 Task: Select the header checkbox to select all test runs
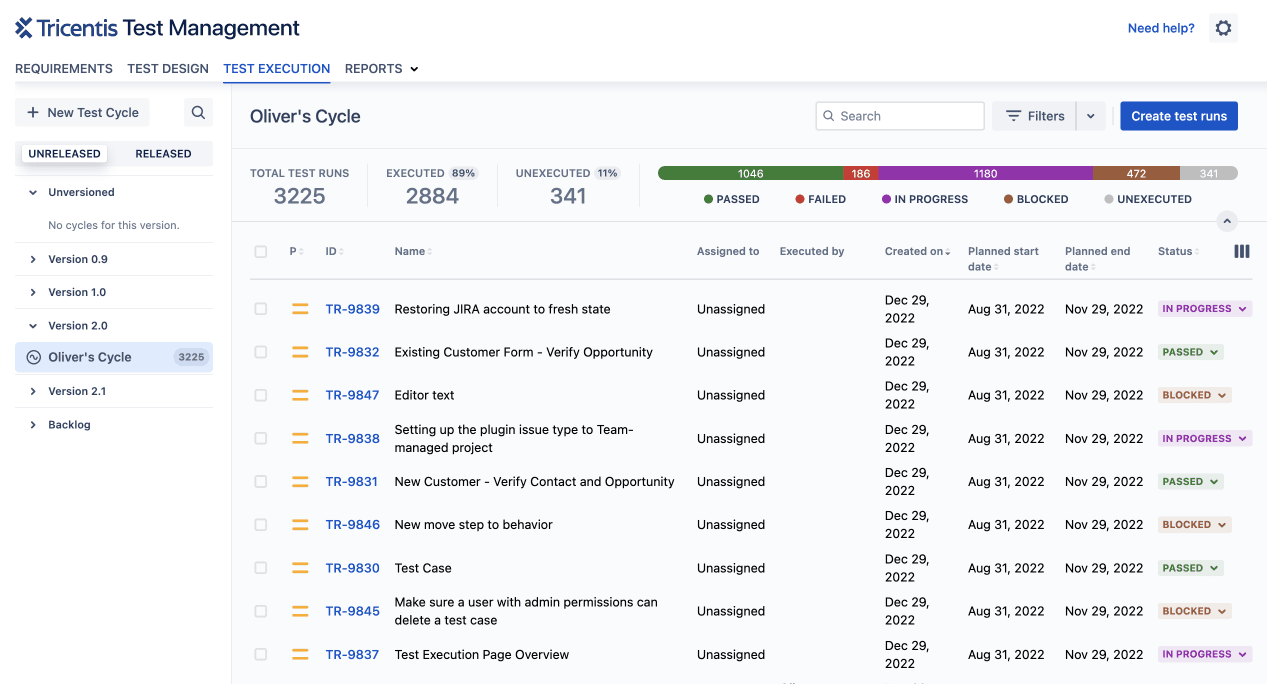[x=261, y=251]
